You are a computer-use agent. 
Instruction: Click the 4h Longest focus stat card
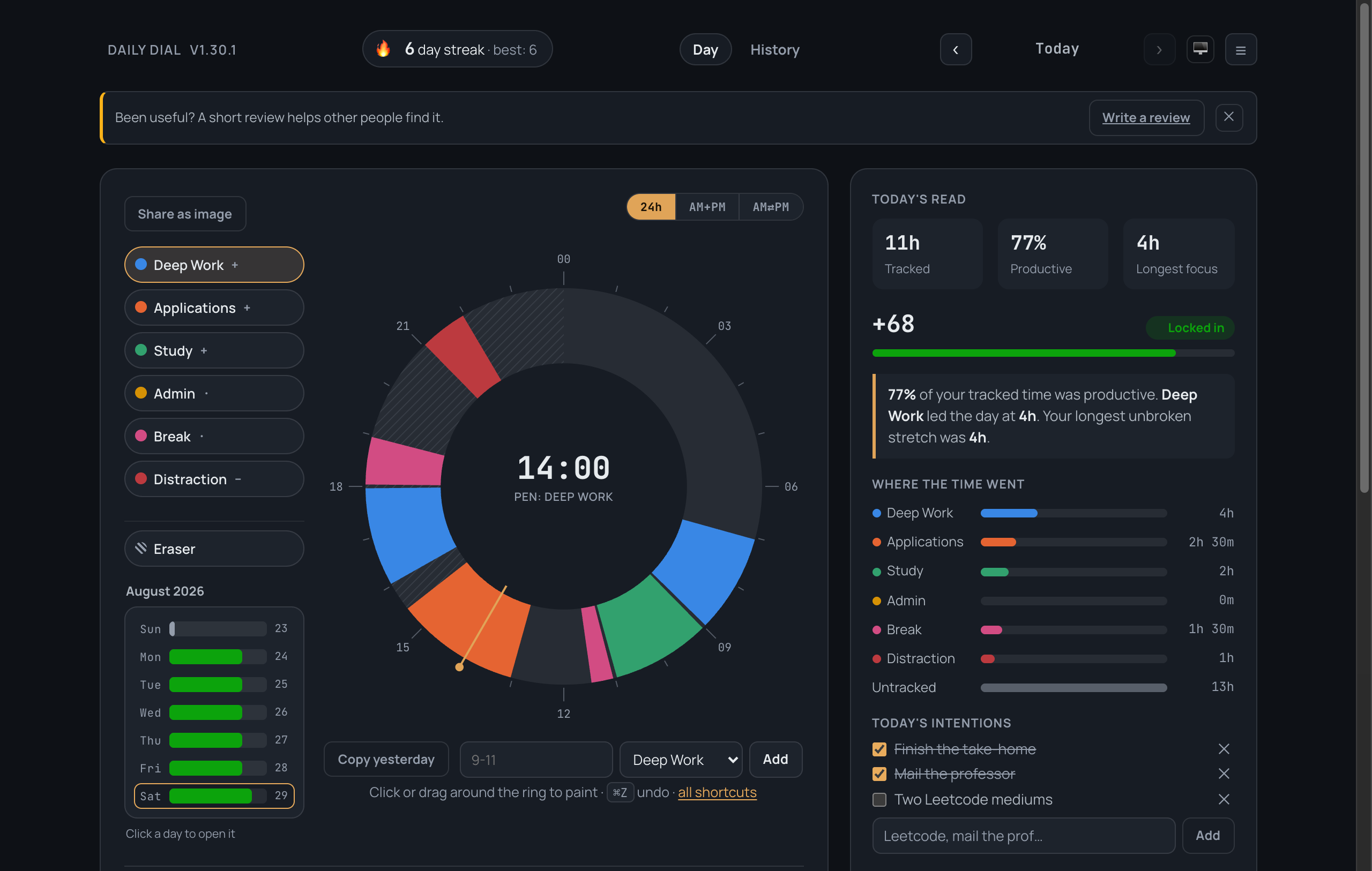[x=1179, y=253]
